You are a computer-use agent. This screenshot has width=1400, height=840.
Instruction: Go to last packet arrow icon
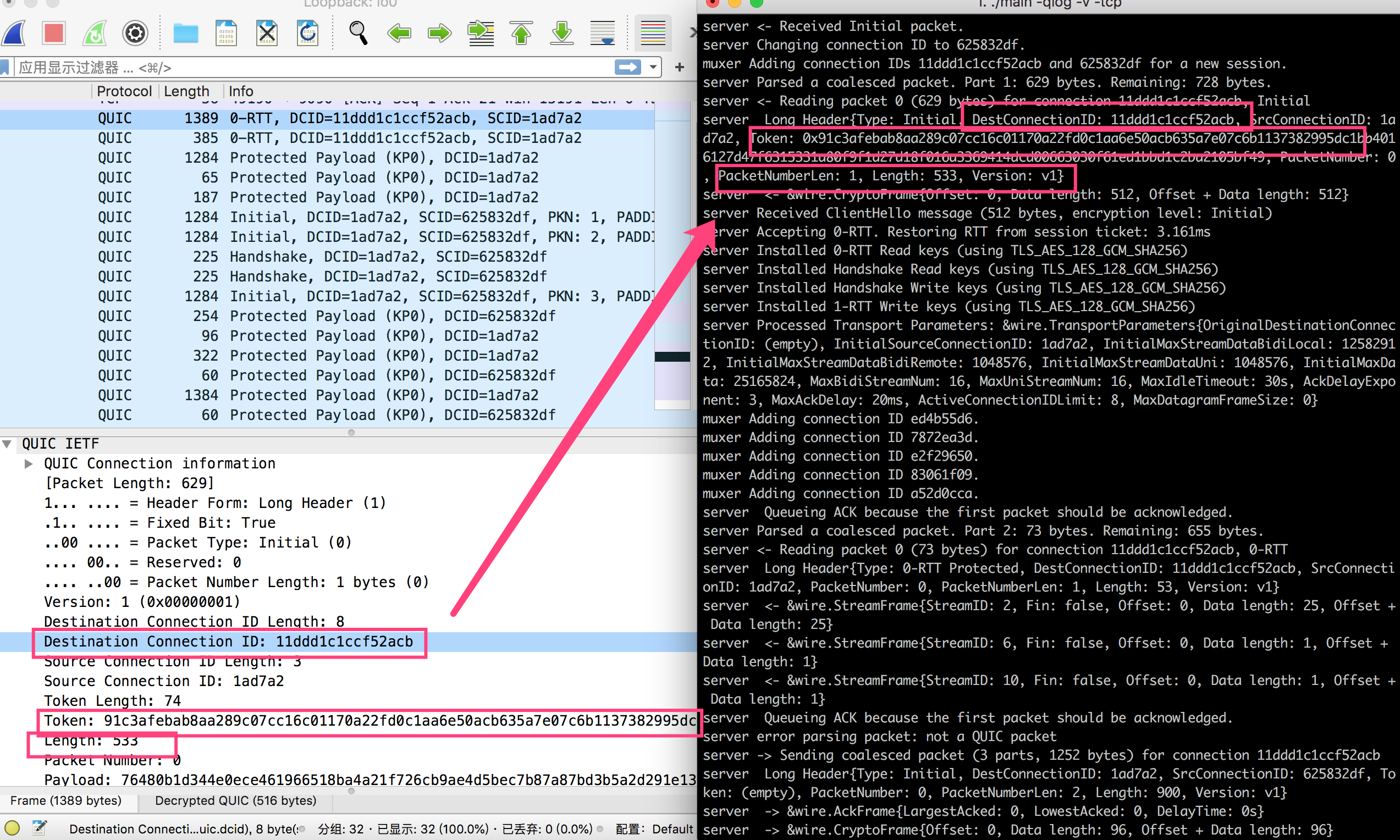coord(561,33)
